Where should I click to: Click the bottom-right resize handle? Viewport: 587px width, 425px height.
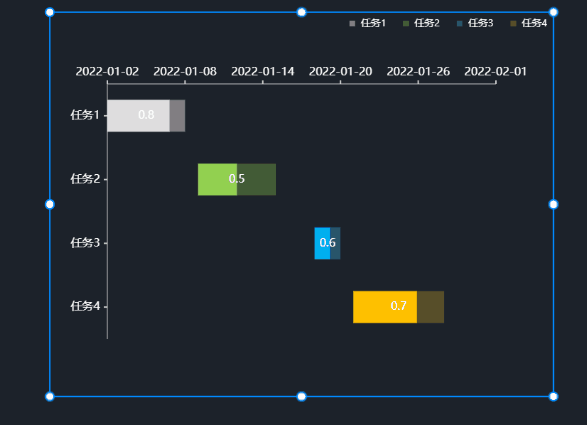[553, 397]
